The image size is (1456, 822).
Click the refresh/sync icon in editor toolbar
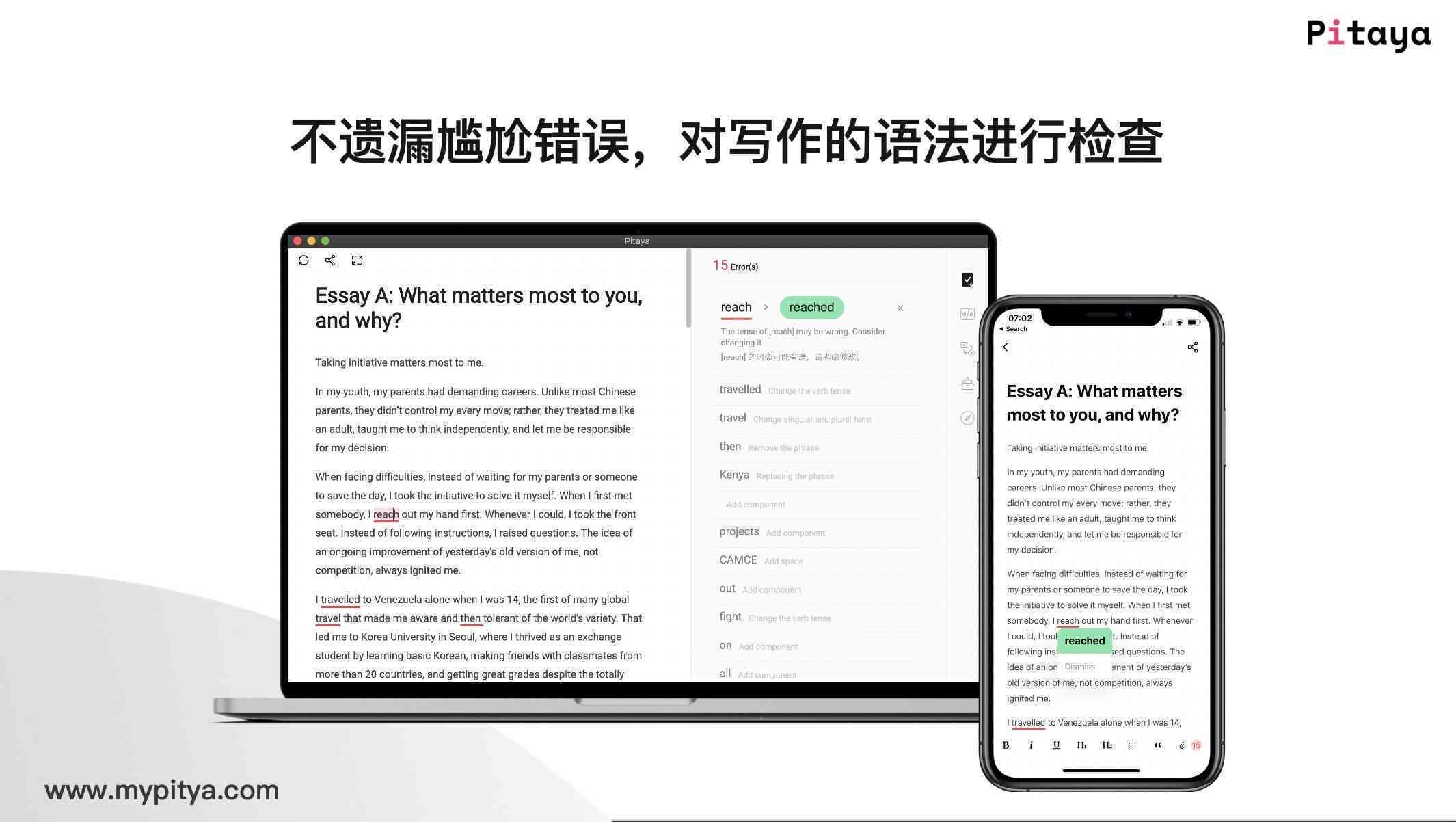click(x=304, y=260)
